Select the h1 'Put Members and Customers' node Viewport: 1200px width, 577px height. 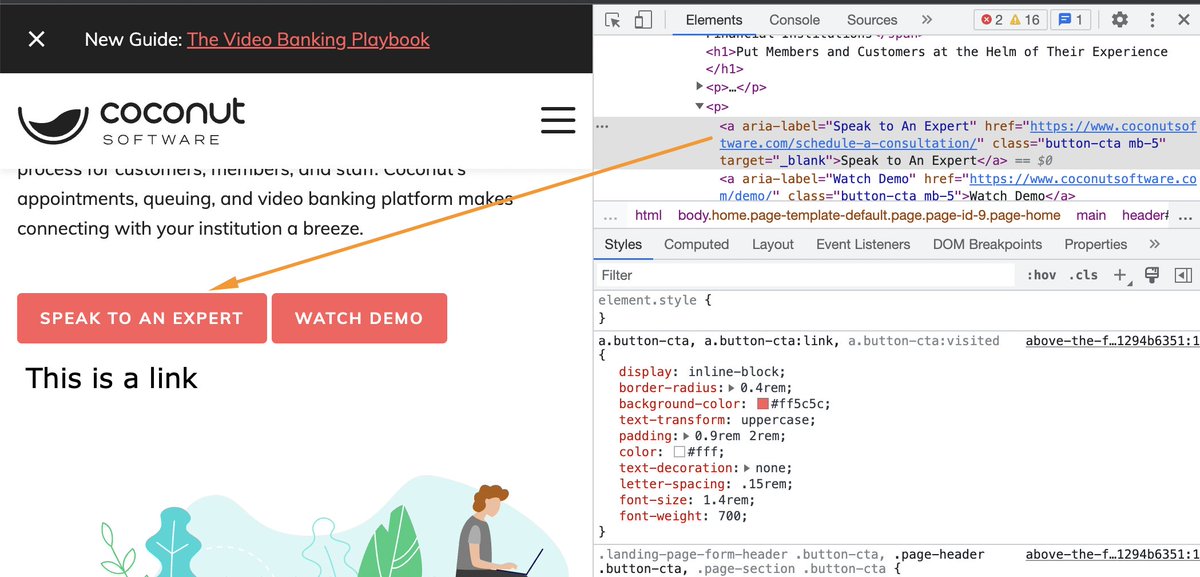tap(937, 60)
